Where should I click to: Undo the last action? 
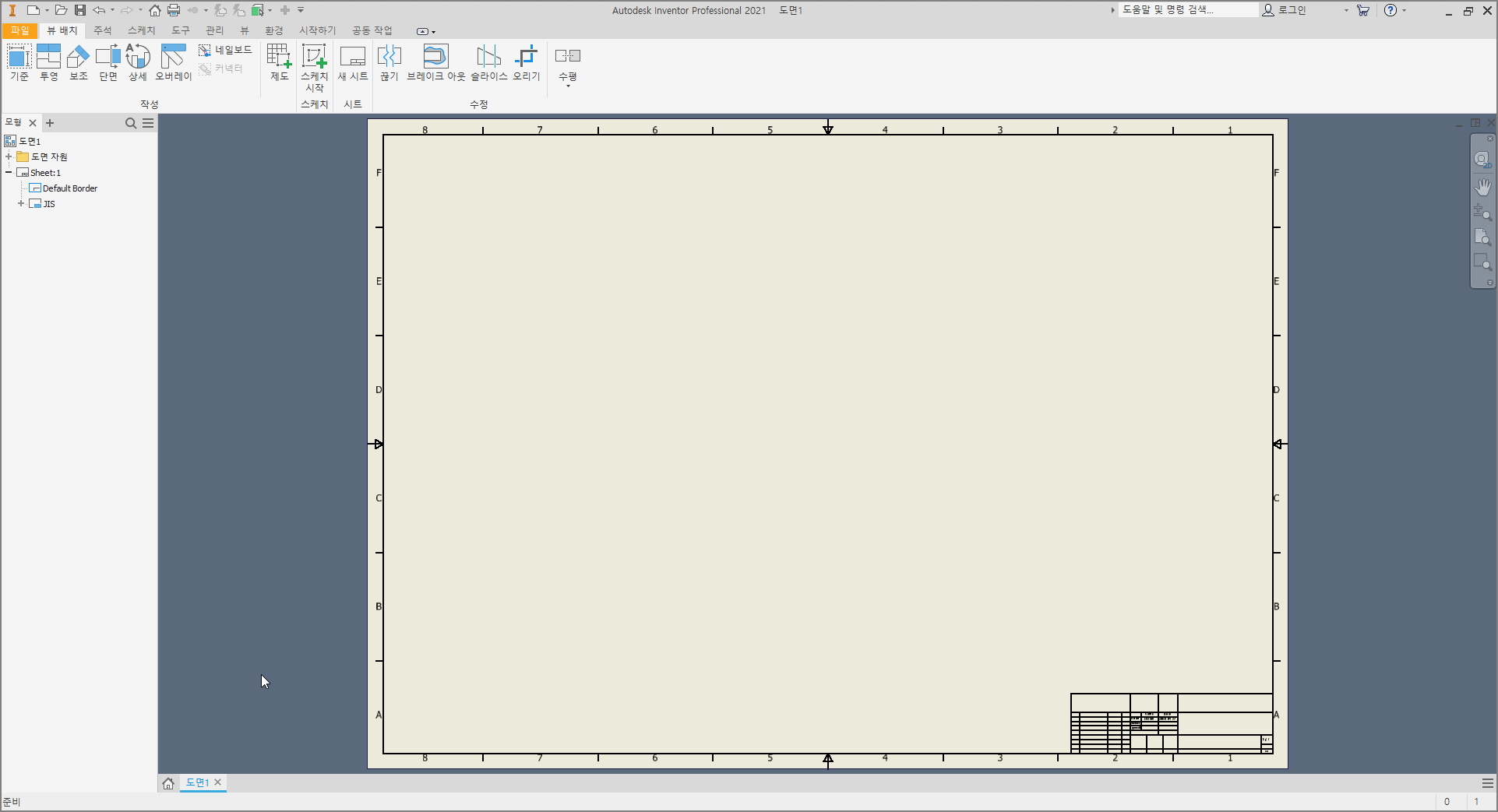pos(99,10)
